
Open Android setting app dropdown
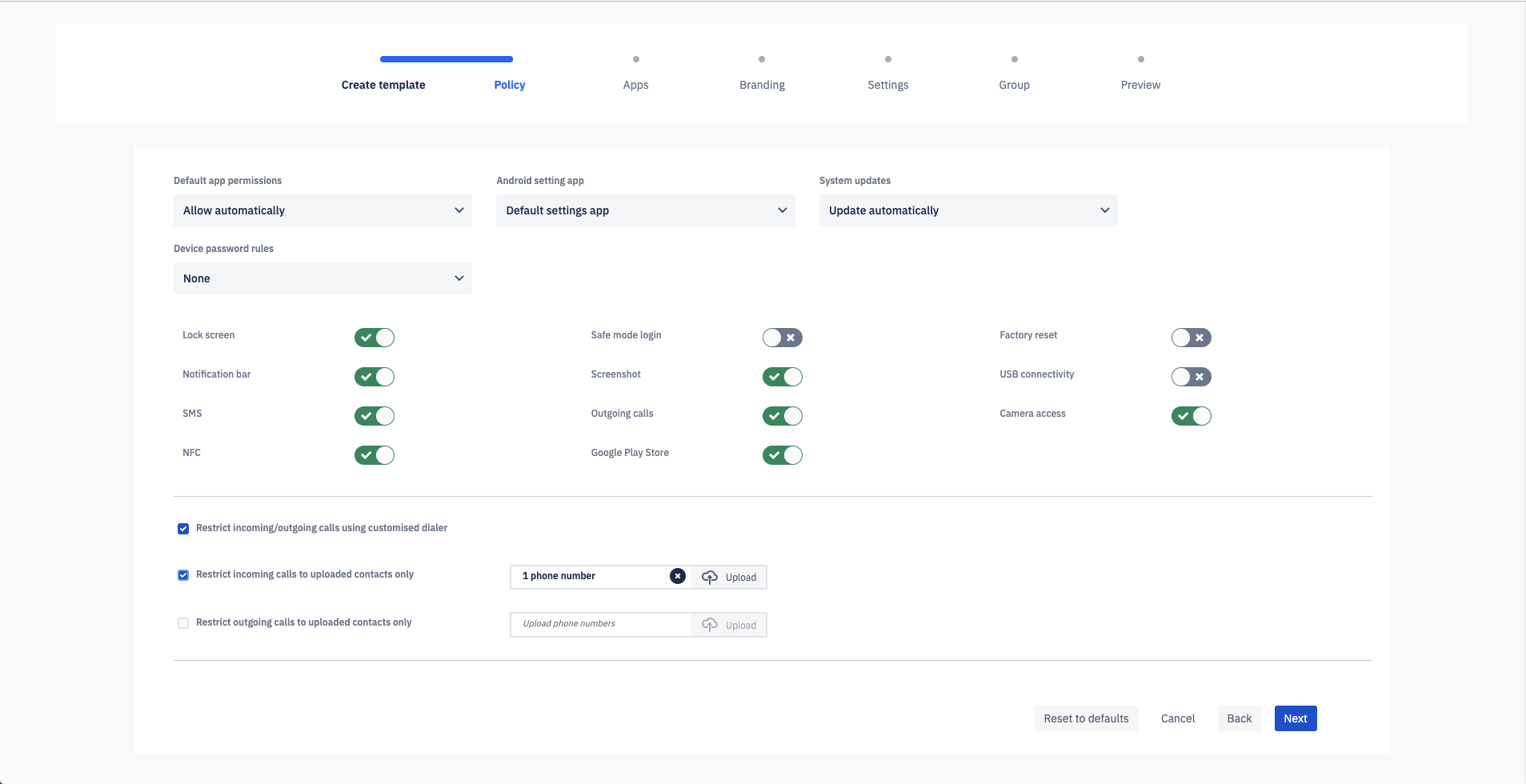[646, 210]
